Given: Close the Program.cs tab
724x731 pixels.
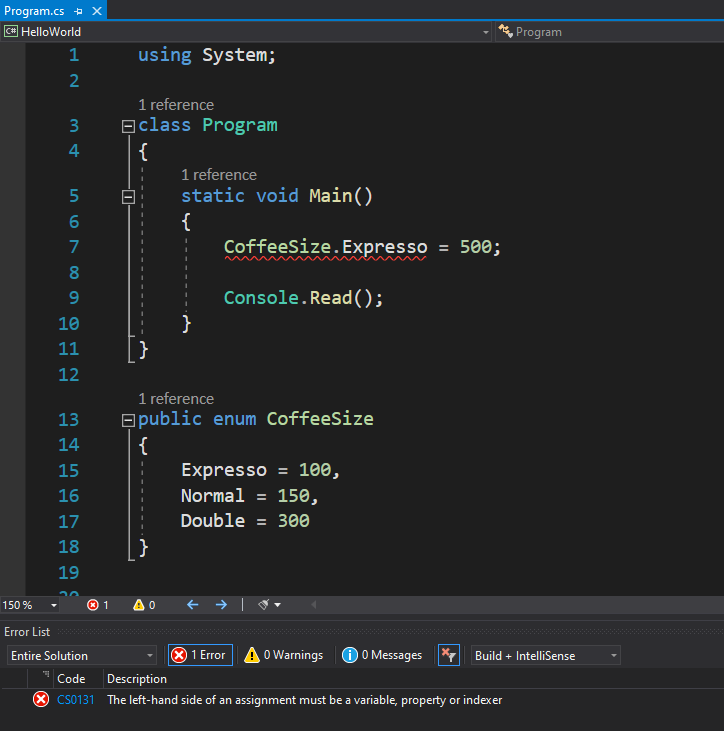Looking at the screenshot, I should click(96, 11).
